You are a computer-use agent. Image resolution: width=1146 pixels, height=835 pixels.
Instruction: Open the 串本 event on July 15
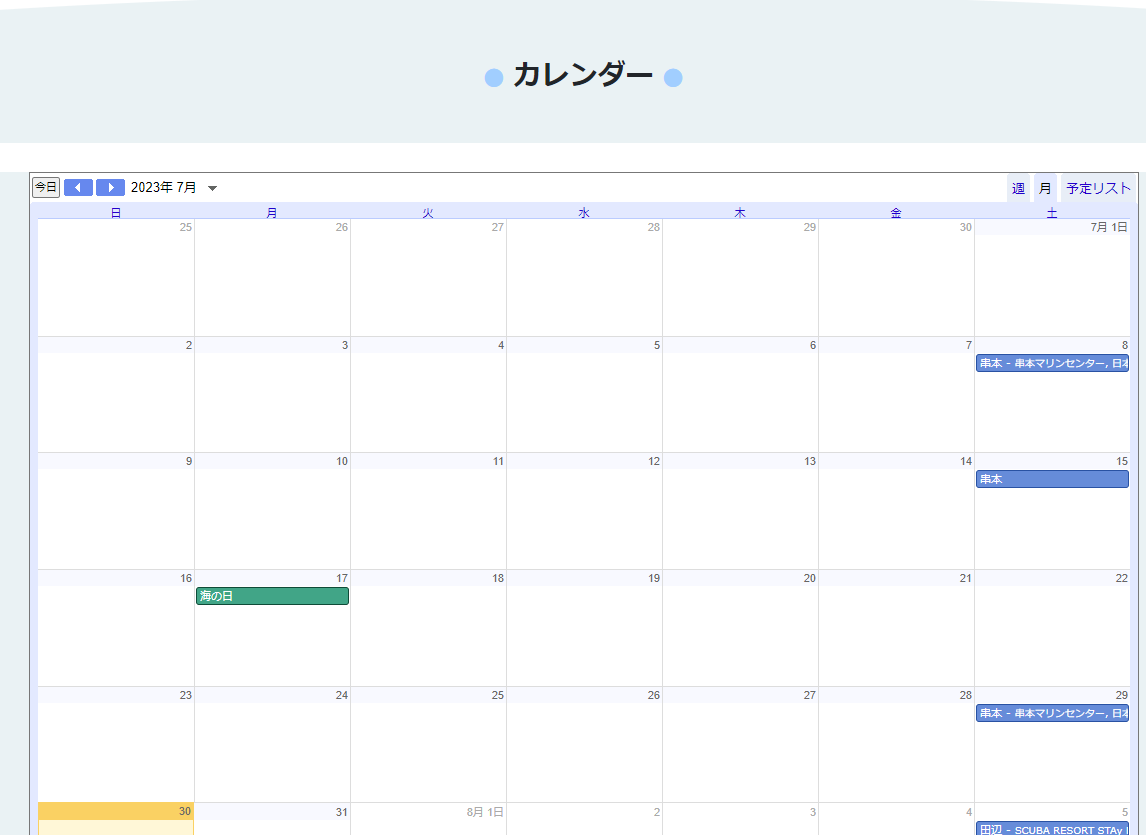(x=1050, y=479)
